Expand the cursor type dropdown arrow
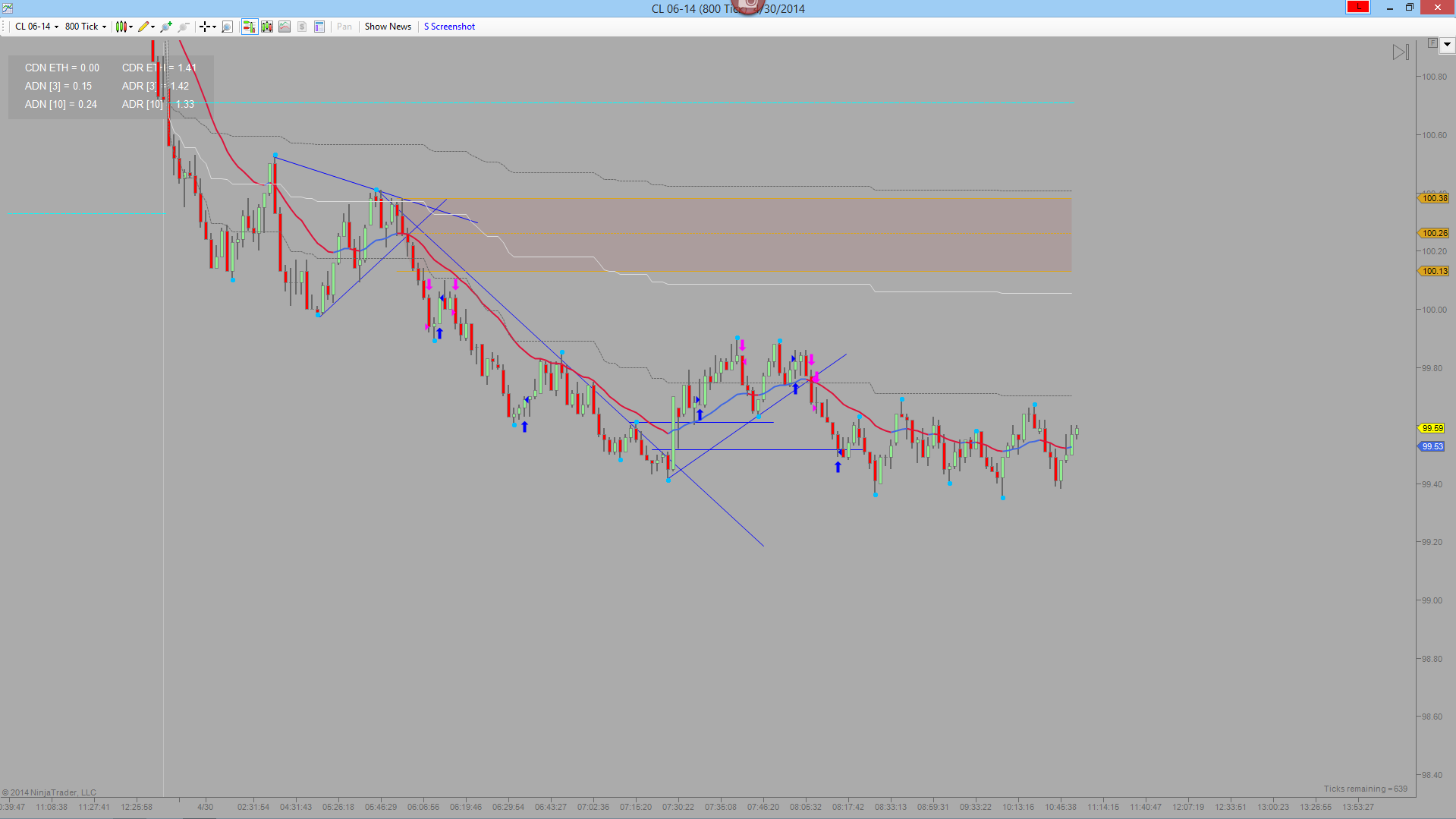1456x819 pixels. click(x=214, y=27)
